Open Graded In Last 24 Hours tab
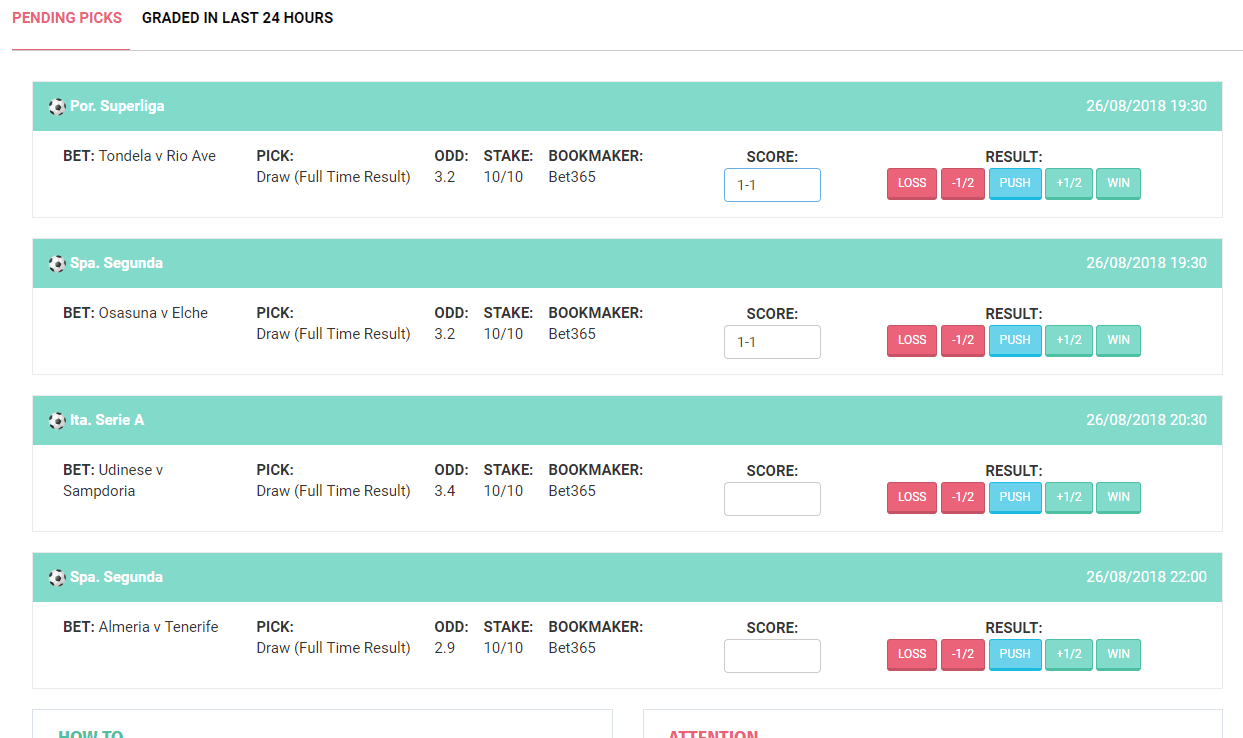 (x=237, y=18)
